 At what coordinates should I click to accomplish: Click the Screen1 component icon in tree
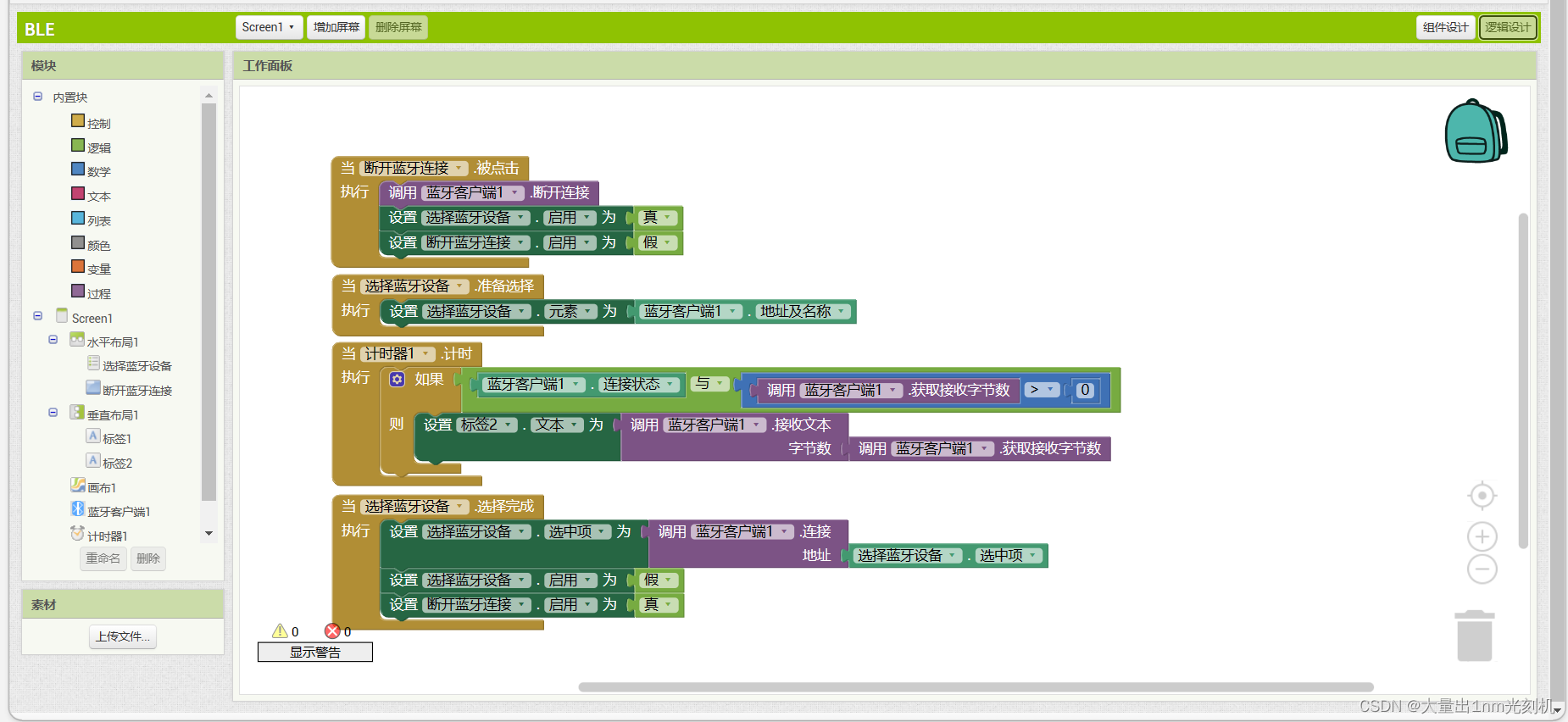pyautogui.click(x=62, y=315)
